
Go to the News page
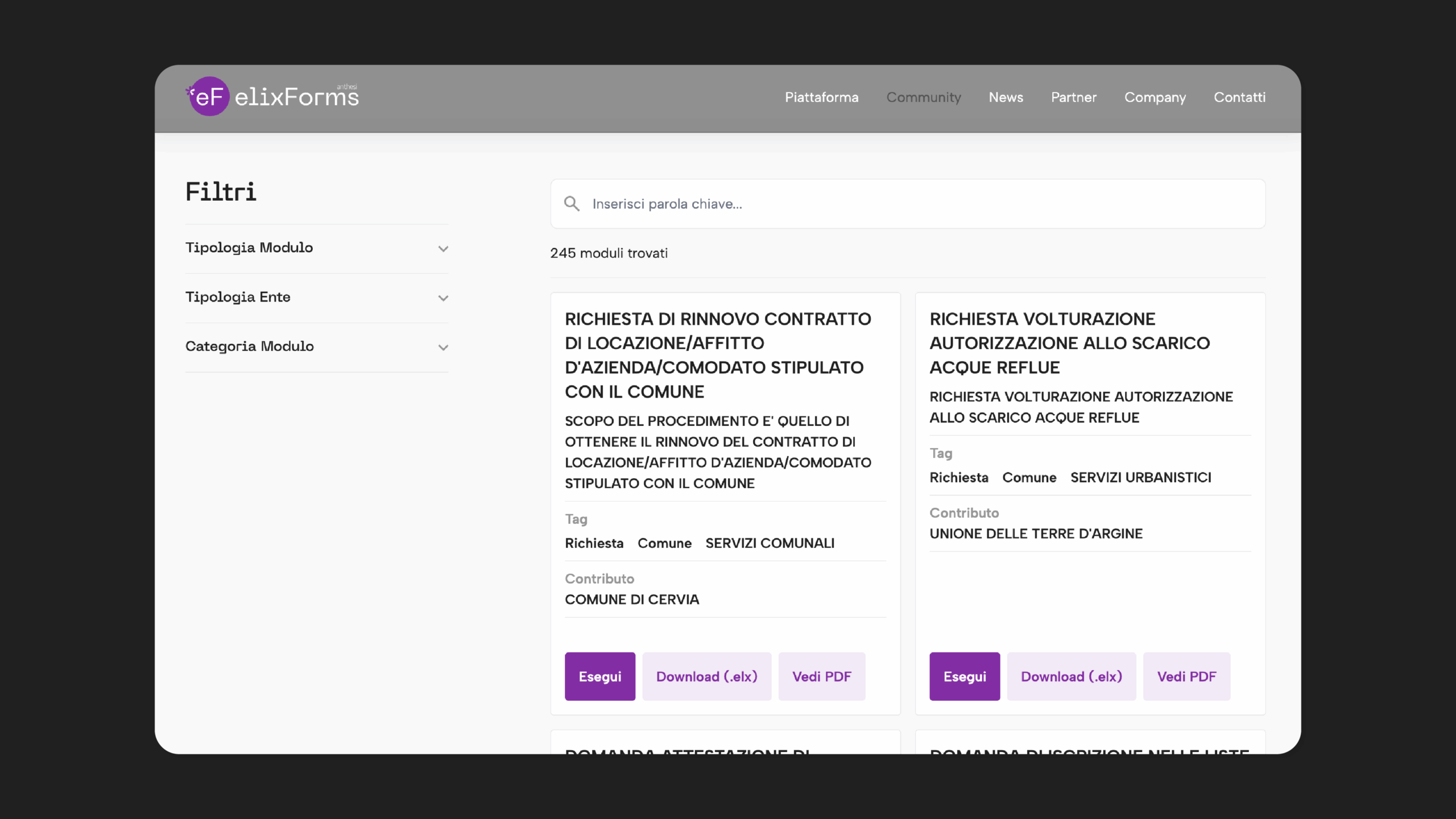[1006, 97]
